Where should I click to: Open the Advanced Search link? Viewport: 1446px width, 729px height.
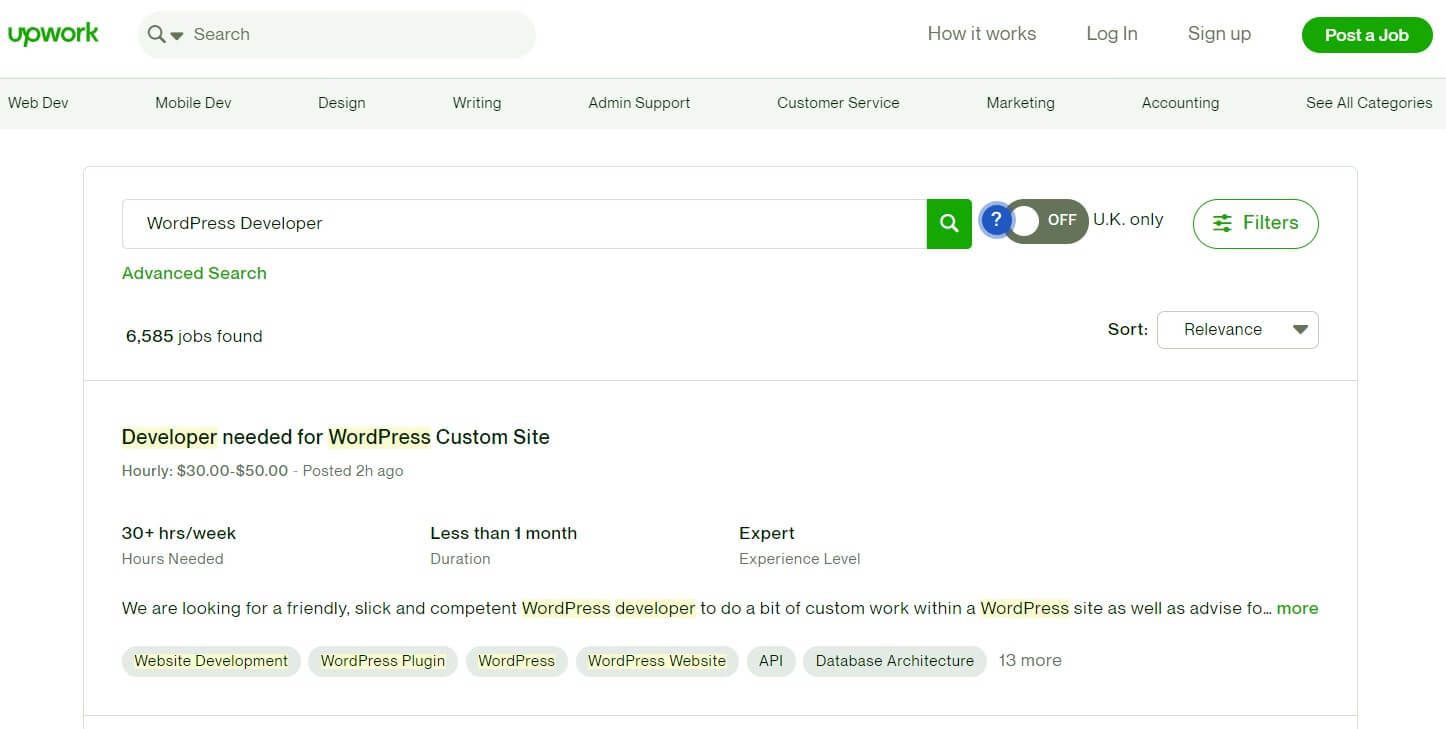pos(194,273)
